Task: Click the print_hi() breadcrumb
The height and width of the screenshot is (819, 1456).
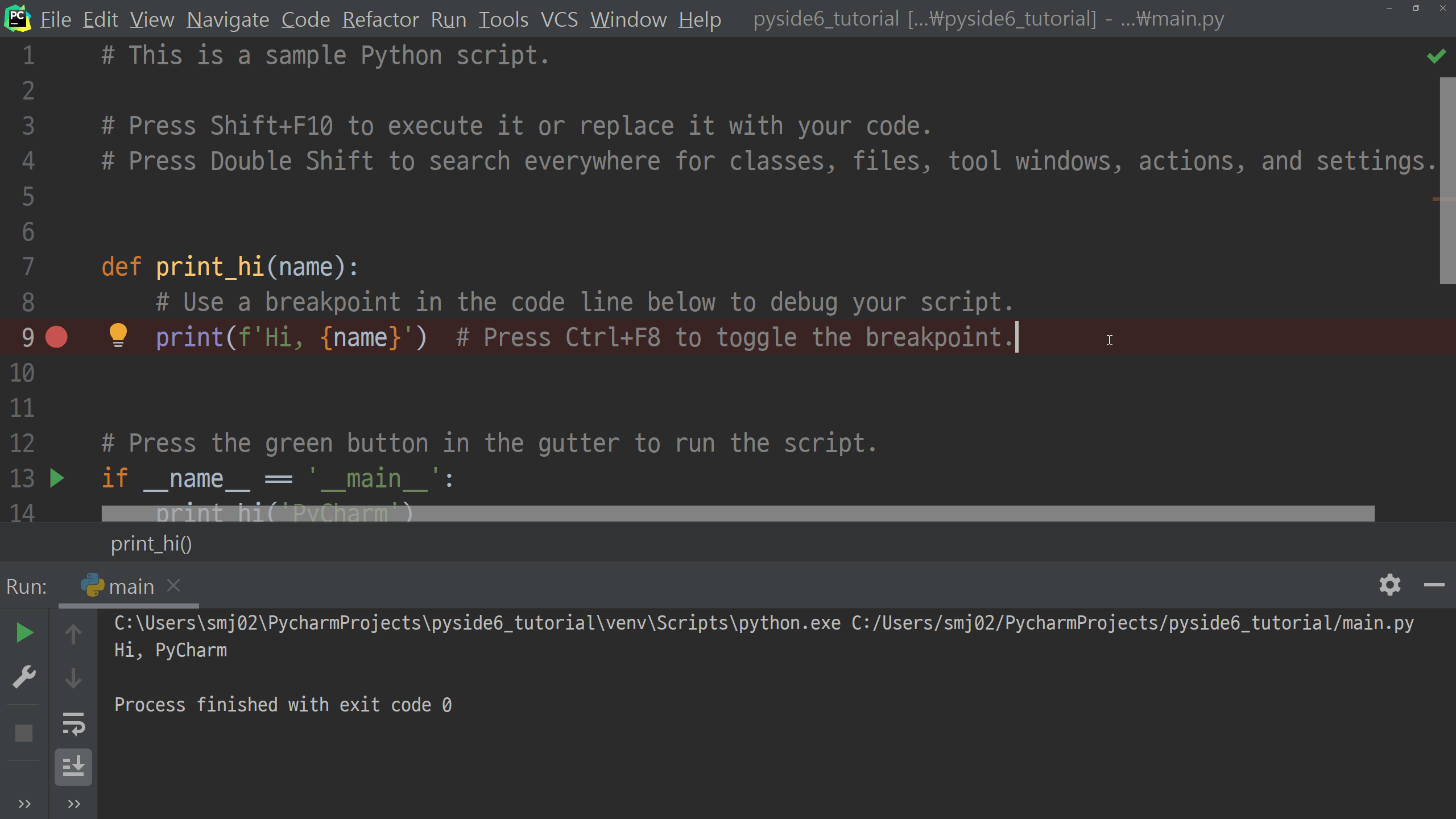Action: [151, 544]
